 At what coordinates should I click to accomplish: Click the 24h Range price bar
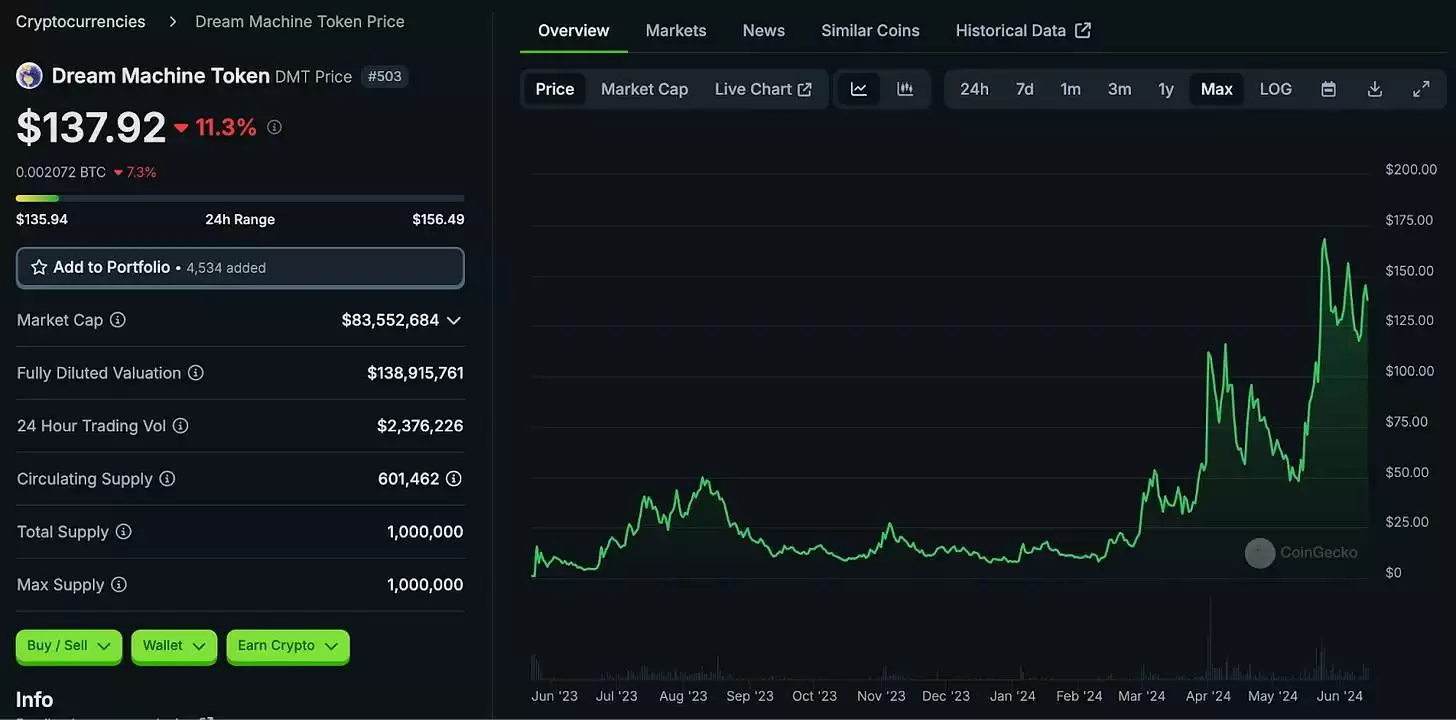click(x=240, y=198)
